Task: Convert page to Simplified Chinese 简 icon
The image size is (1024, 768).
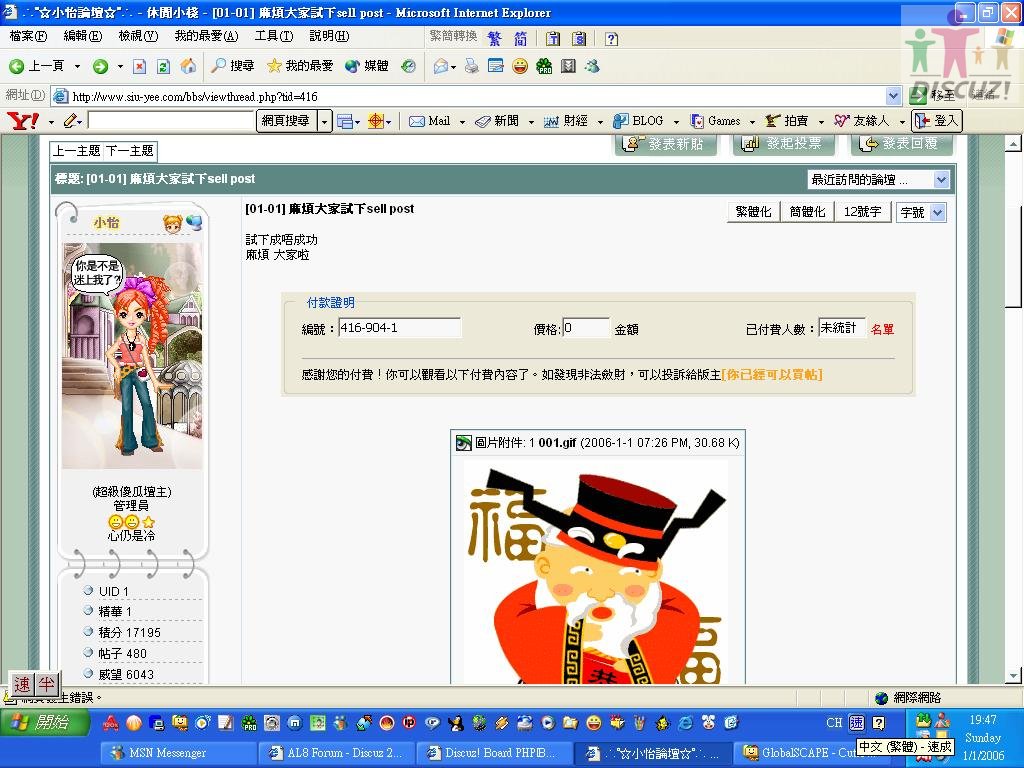Action: tap(520, 39)
